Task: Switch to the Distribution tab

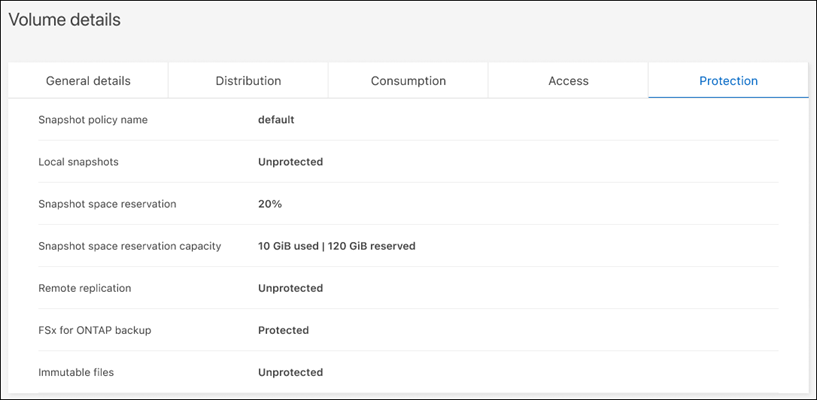Action: point(248,81)
